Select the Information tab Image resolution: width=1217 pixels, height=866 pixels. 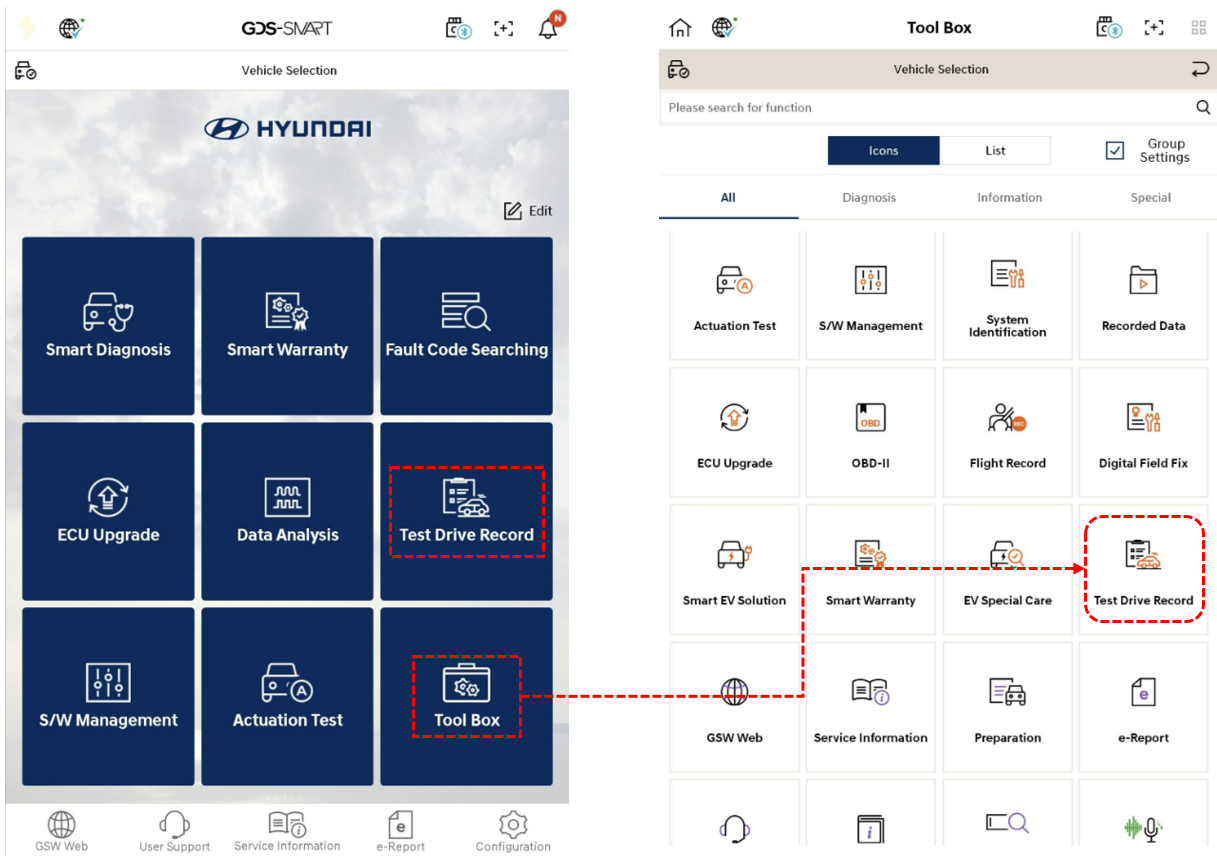[1010, 198]
